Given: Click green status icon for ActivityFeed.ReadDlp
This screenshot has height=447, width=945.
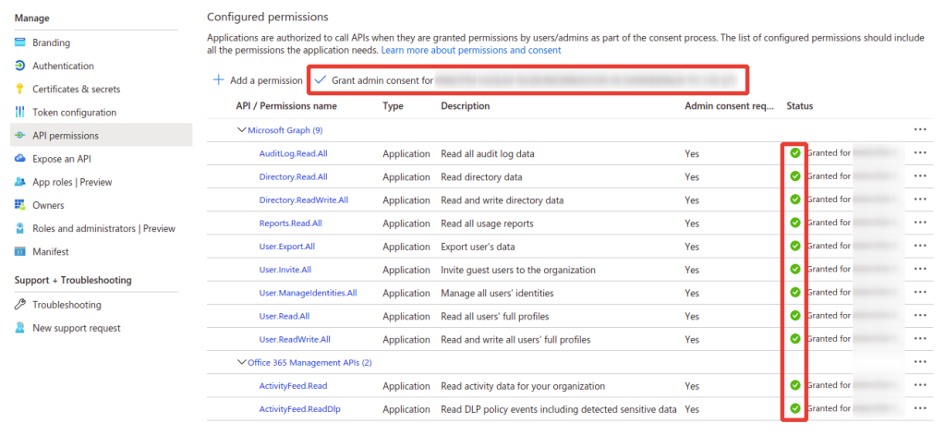Looking at the screenshot, I should pos(795,408).
